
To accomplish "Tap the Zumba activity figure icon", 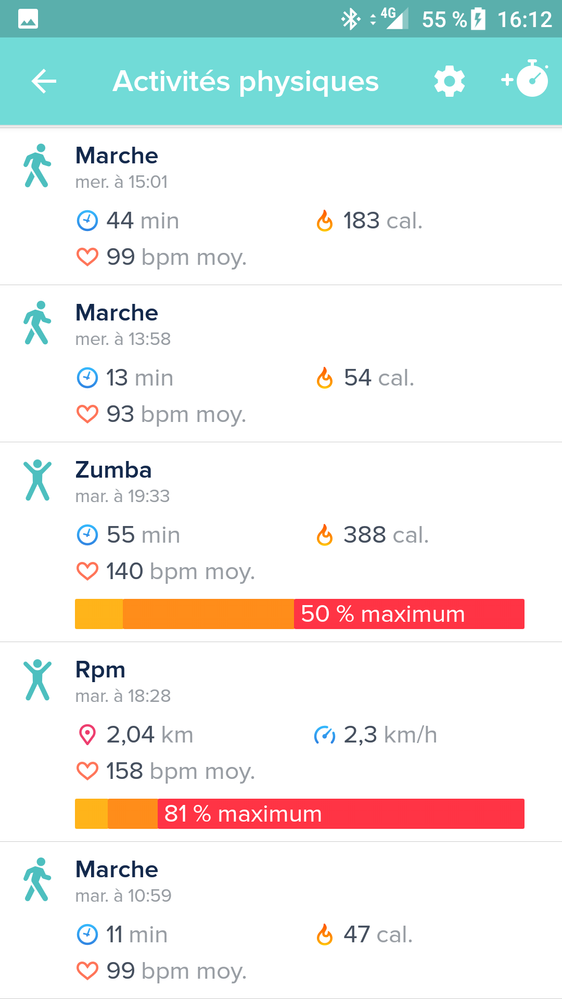I will [x=37, y=480].
